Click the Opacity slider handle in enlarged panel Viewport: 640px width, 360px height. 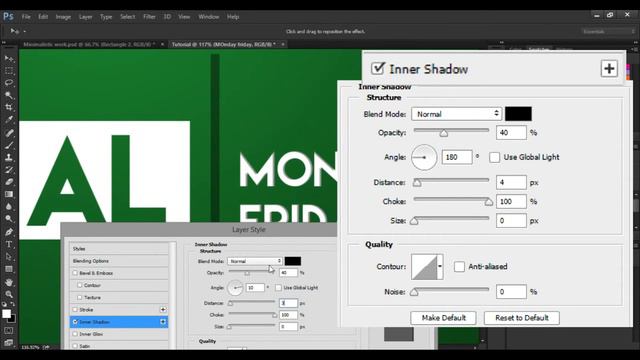[444, 133]
